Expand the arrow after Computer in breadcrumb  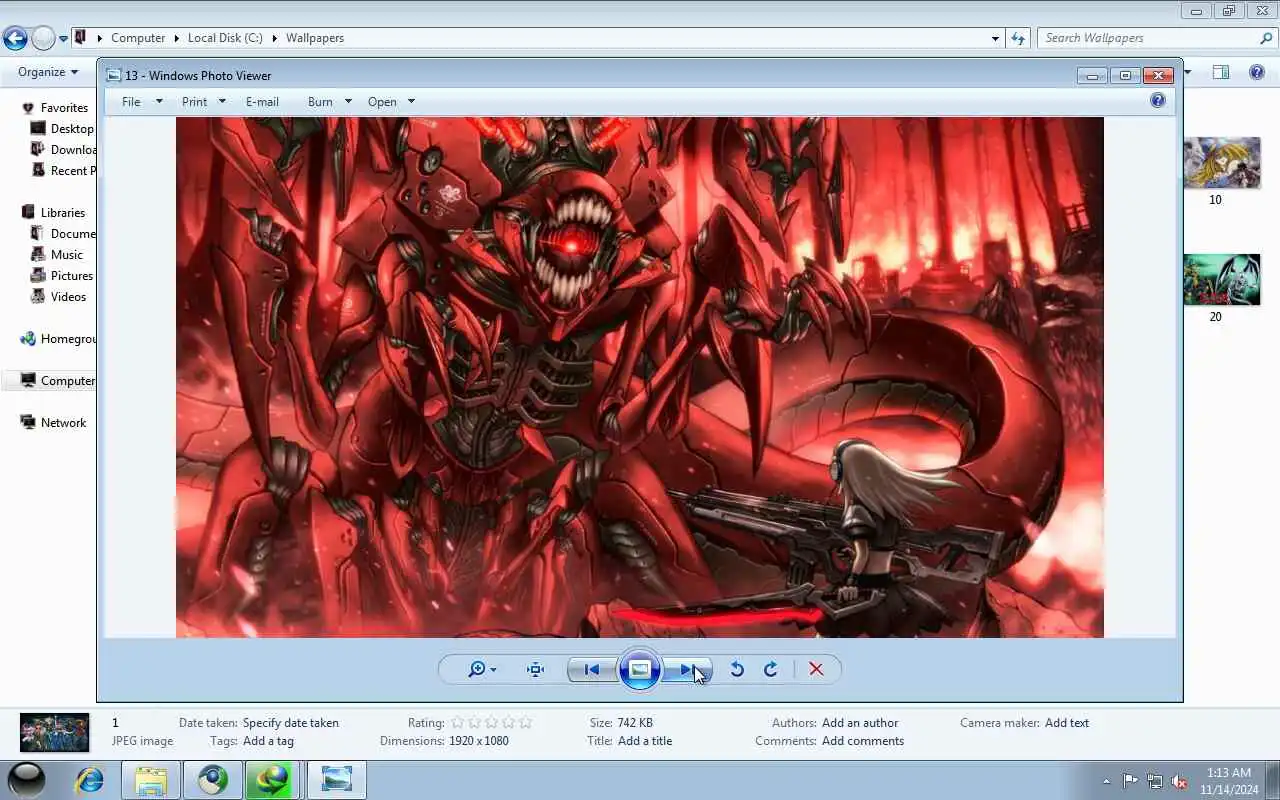[177, 38]
